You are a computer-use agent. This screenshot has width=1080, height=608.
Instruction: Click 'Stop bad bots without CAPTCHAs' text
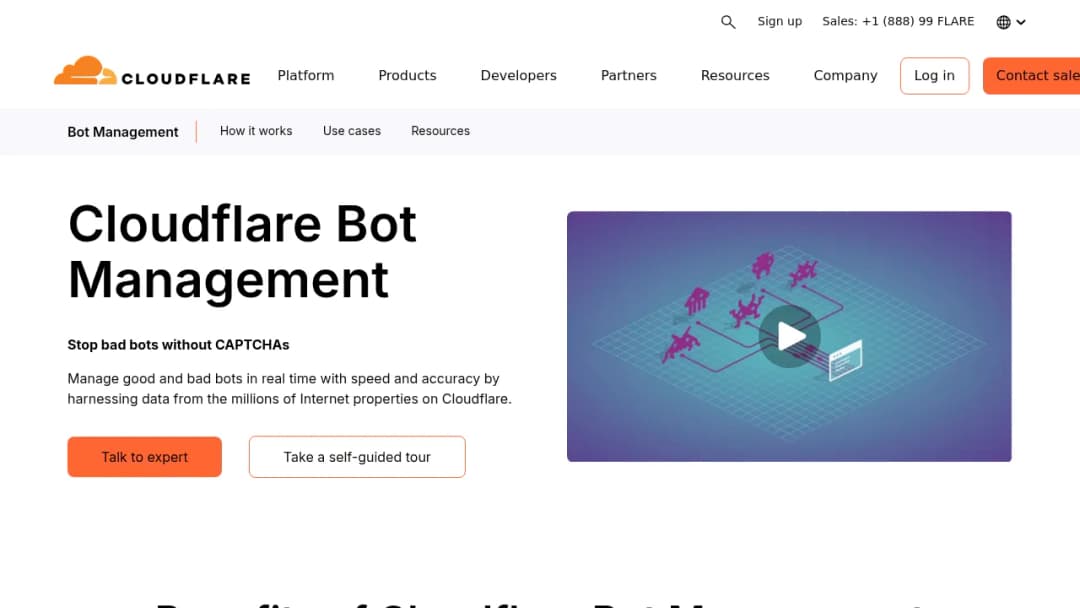[178, 345]
